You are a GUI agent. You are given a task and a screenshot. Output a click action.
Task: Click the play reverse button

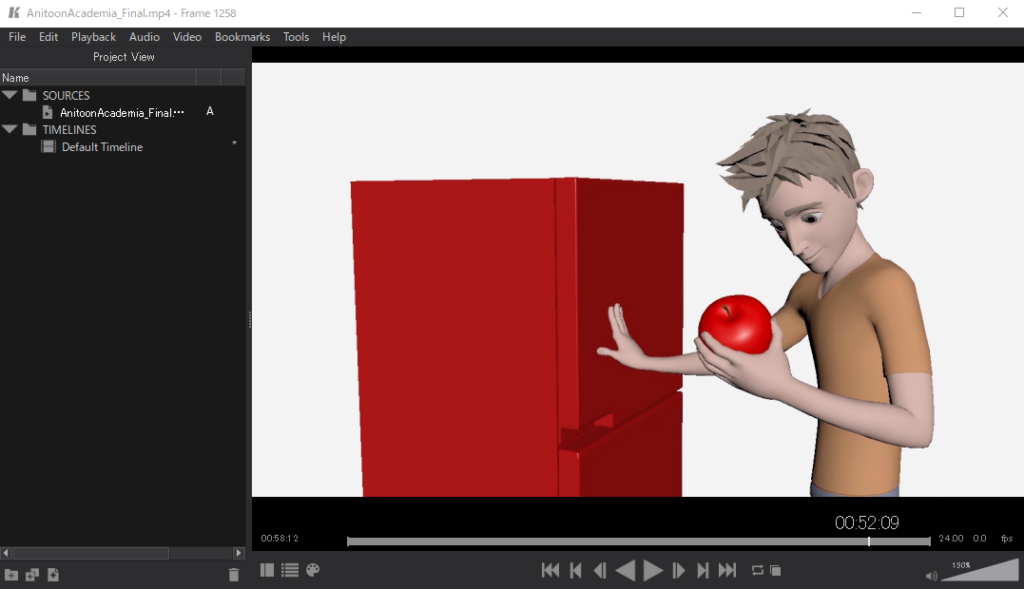625,571
